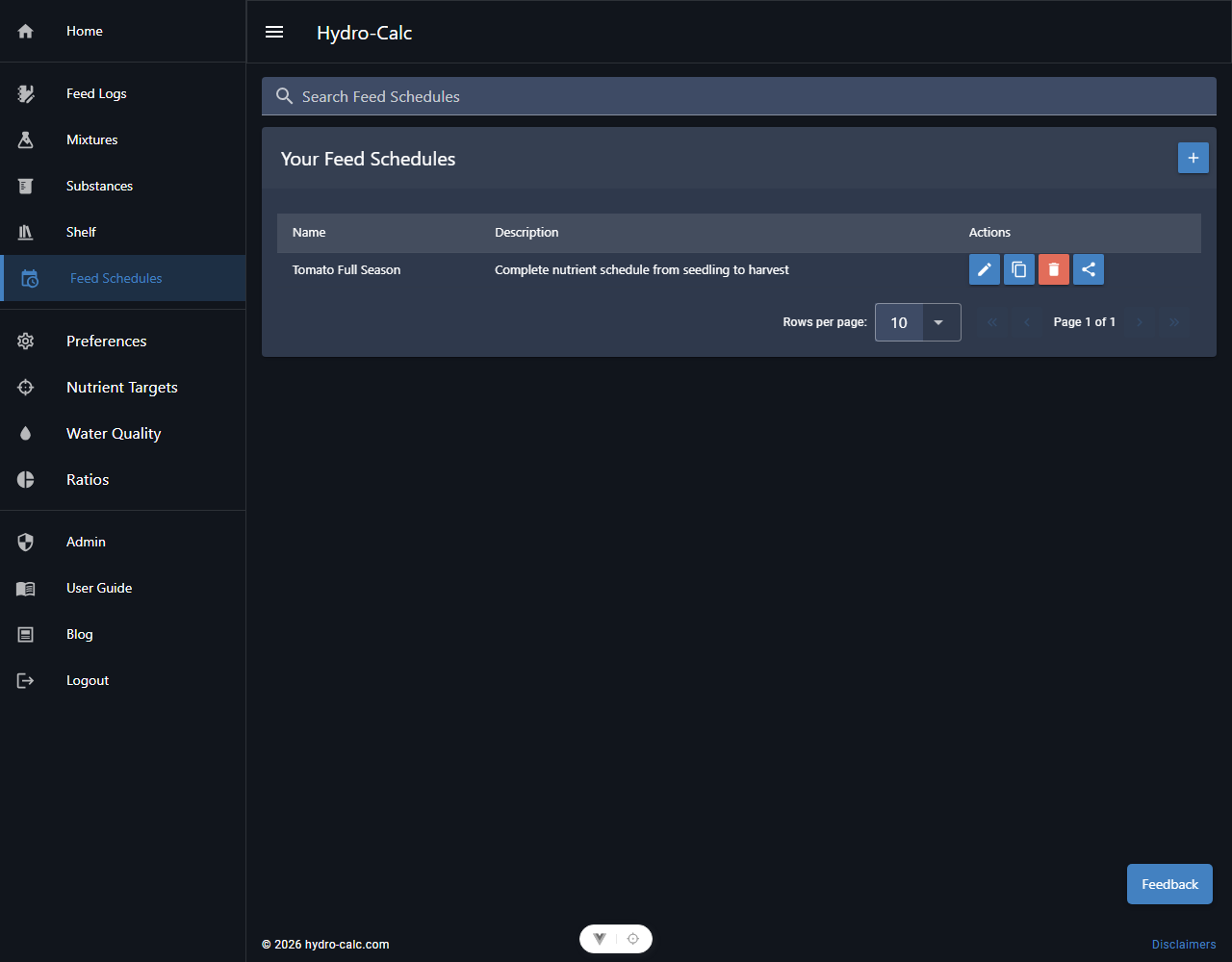This screenshot has height=962, width=1232.
Task: Click the Home house icon in sidebar
Action: click(26, 32)
